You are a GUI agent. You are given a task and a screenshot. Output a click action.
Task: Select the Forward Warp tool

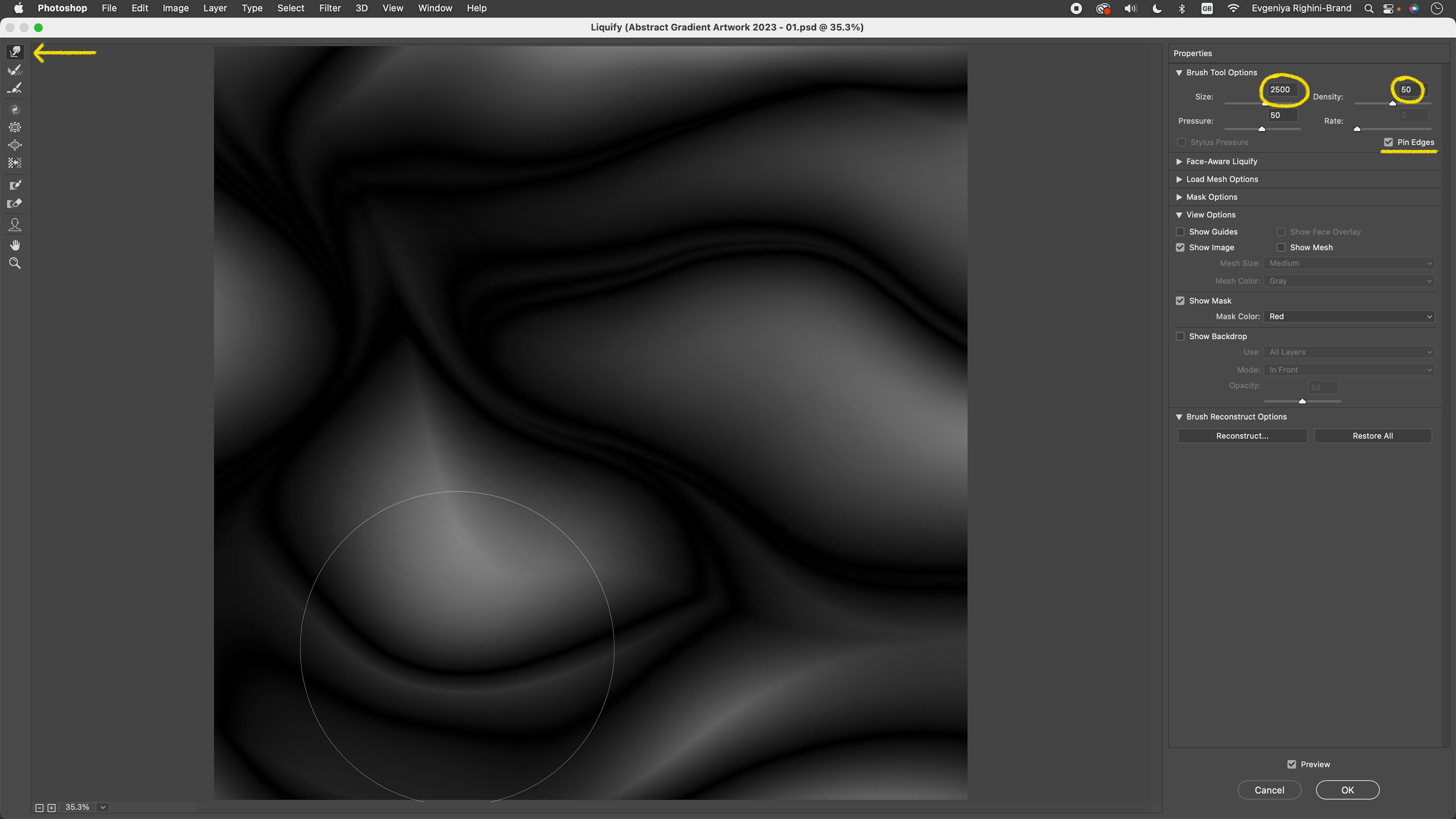[15, 52]
